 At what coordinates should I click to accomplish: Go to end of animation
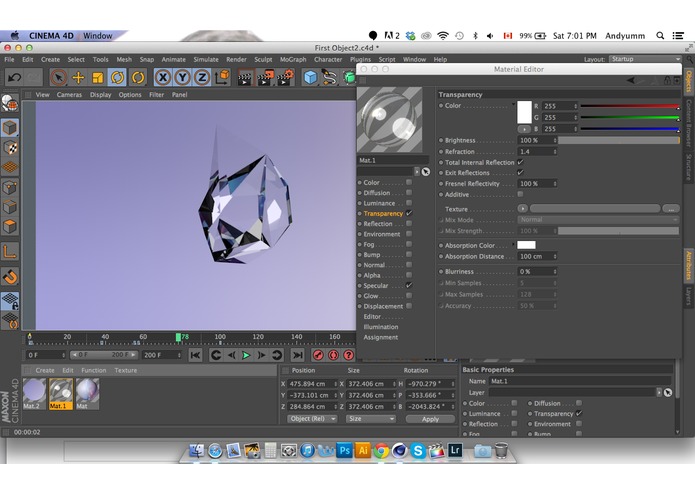tap(297, 355)
